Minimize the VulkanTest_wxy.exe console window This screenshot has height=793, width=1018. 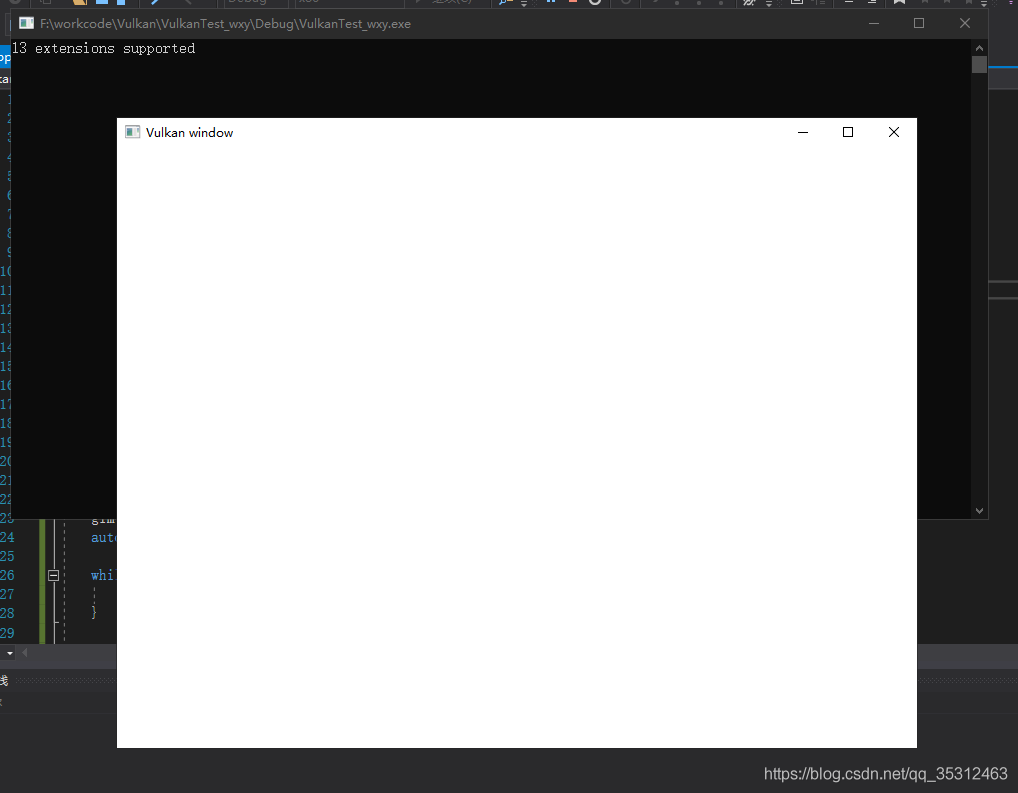873,23
